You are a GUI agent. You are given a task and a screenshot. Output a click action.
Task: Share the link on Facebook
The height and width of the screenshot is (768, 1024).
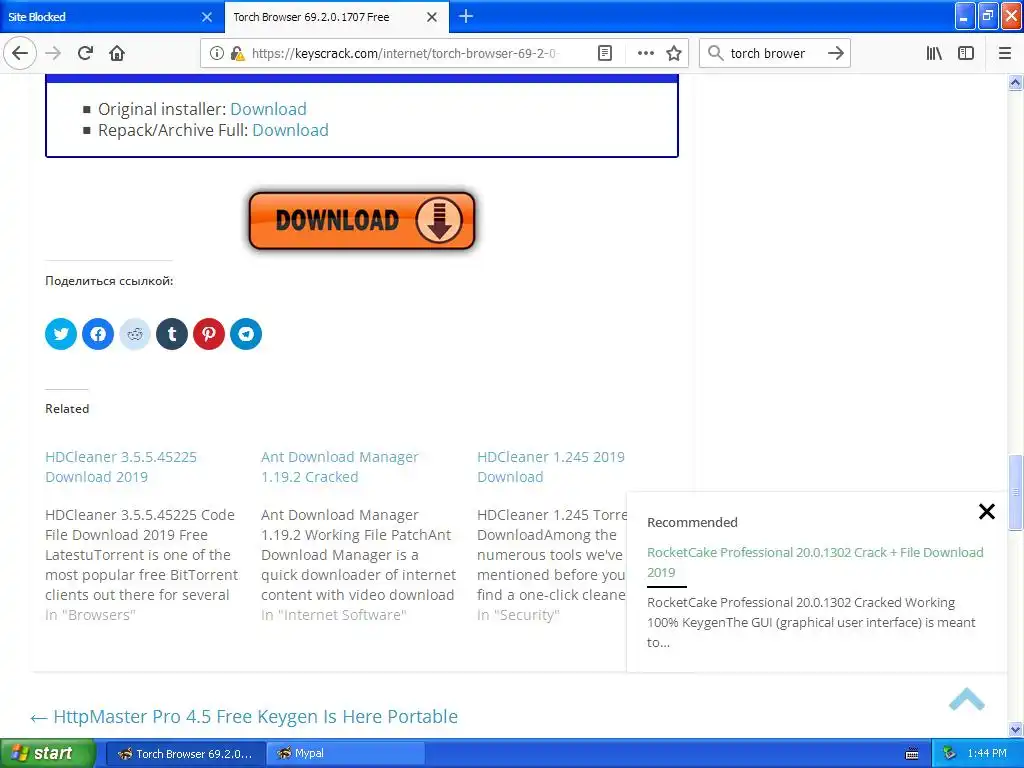(x=98, y=334)
